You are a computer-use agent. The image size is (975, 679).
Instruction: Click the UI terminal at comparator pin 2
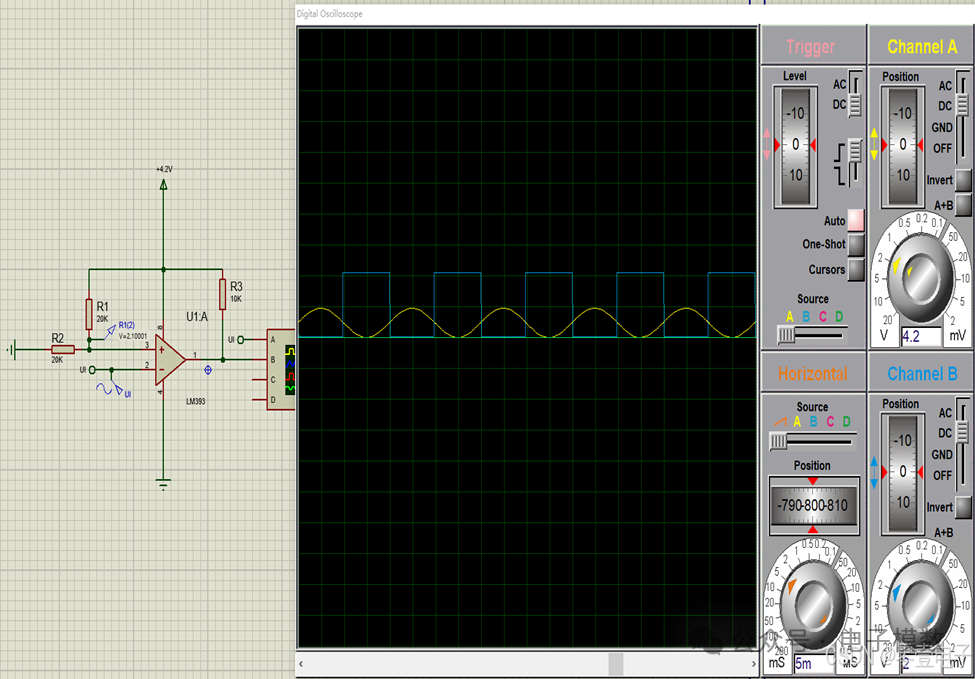pyautogui.click(x=92, y=370)
